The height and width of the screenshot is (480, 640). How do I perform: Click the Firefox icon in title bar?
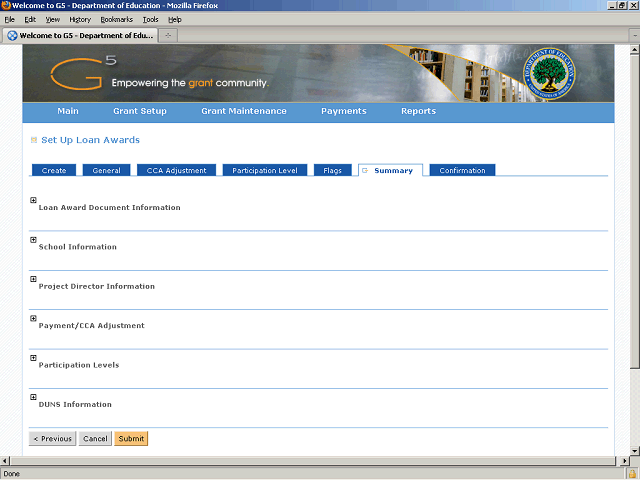pos(6,5)
